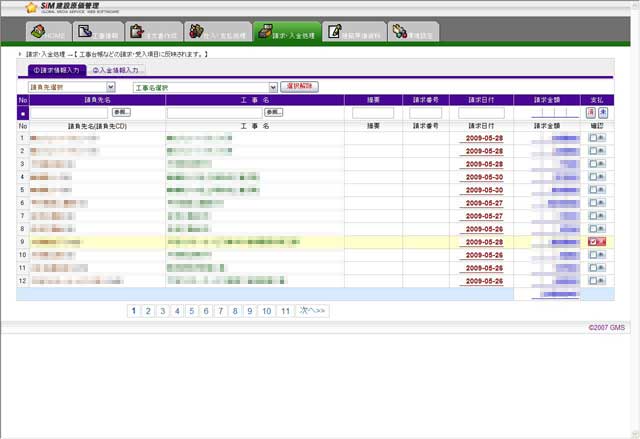The height and width of the screenshot is (439, 640).
Task: Click 参照 button beside contractor name field
Action: pyautogui.click(x=121, y=113)
